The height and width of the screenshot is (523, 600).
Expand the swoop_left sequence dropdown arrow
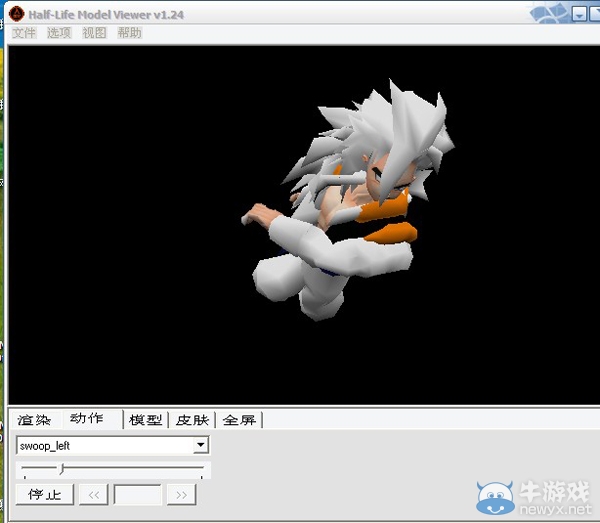pyautogui.click(x=200, y=445)
